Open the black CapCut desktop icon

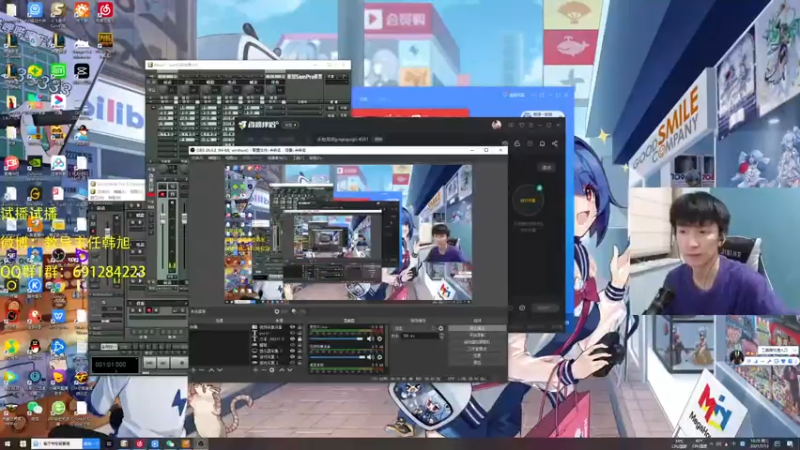(82, 70)
